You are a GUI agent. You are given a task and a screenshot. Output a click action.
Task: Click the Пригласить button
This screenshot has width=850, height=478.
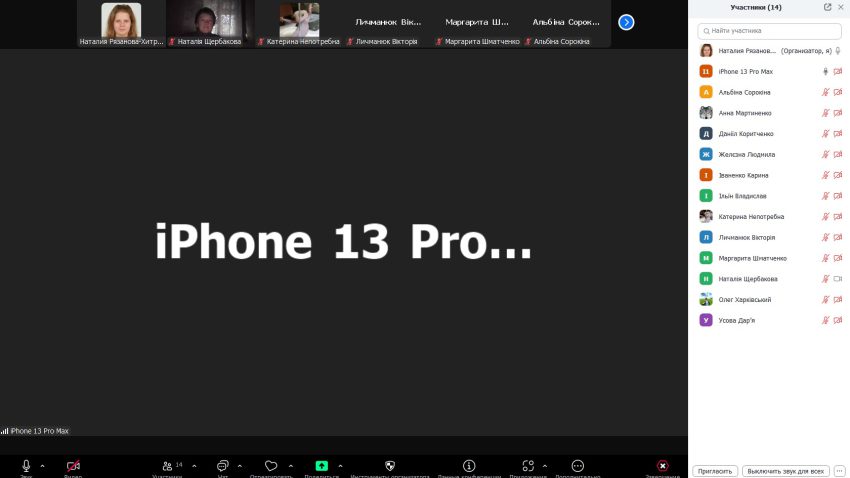point(715,471)
